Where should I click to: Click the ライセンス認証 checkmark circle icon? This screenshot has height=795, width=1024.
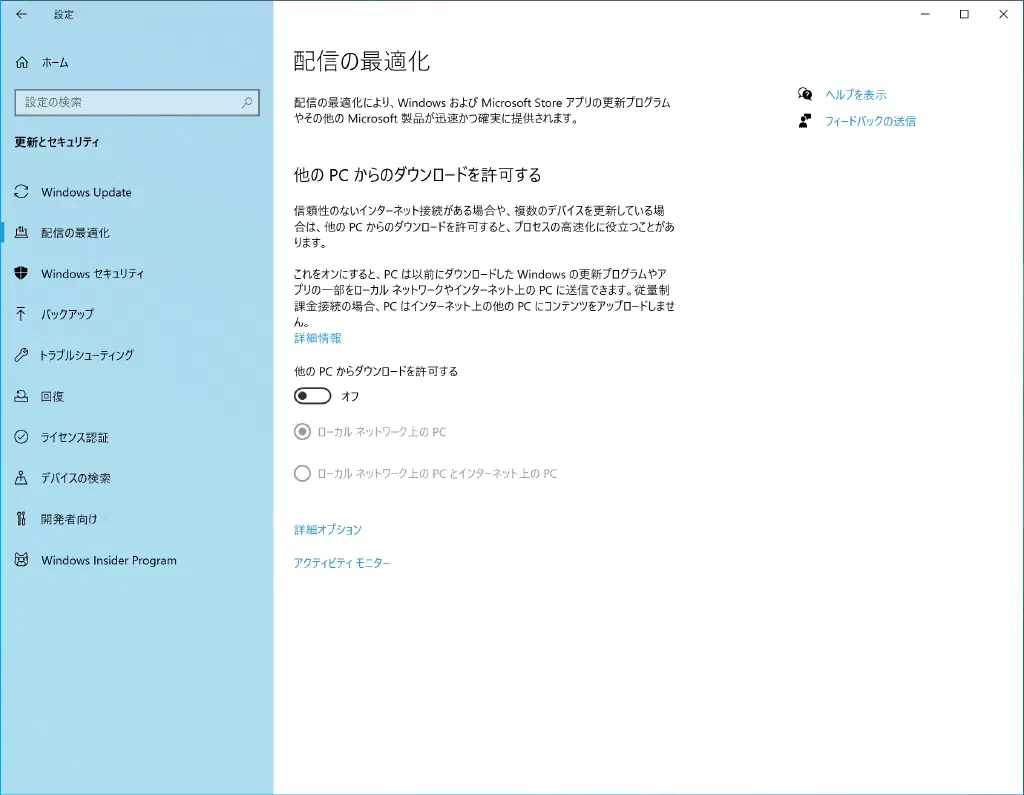point(22,437)
